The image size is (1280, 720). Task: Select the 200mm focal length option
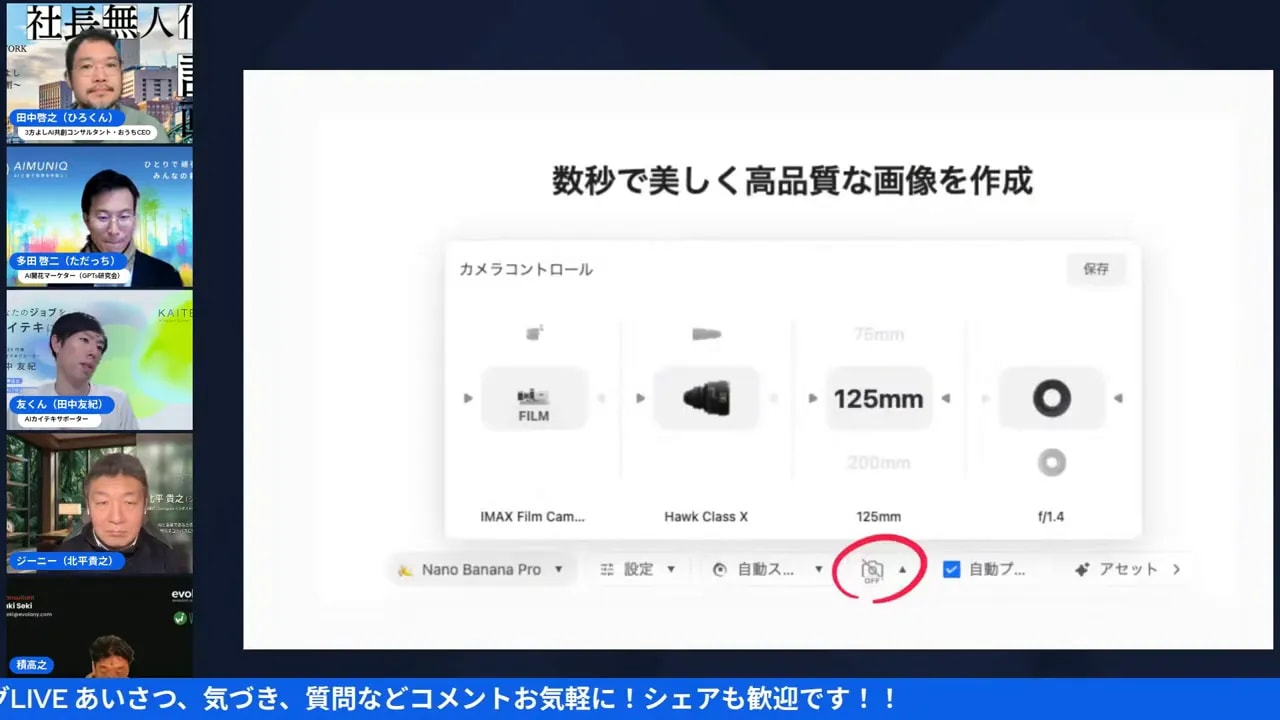click(x=878, y=462)
